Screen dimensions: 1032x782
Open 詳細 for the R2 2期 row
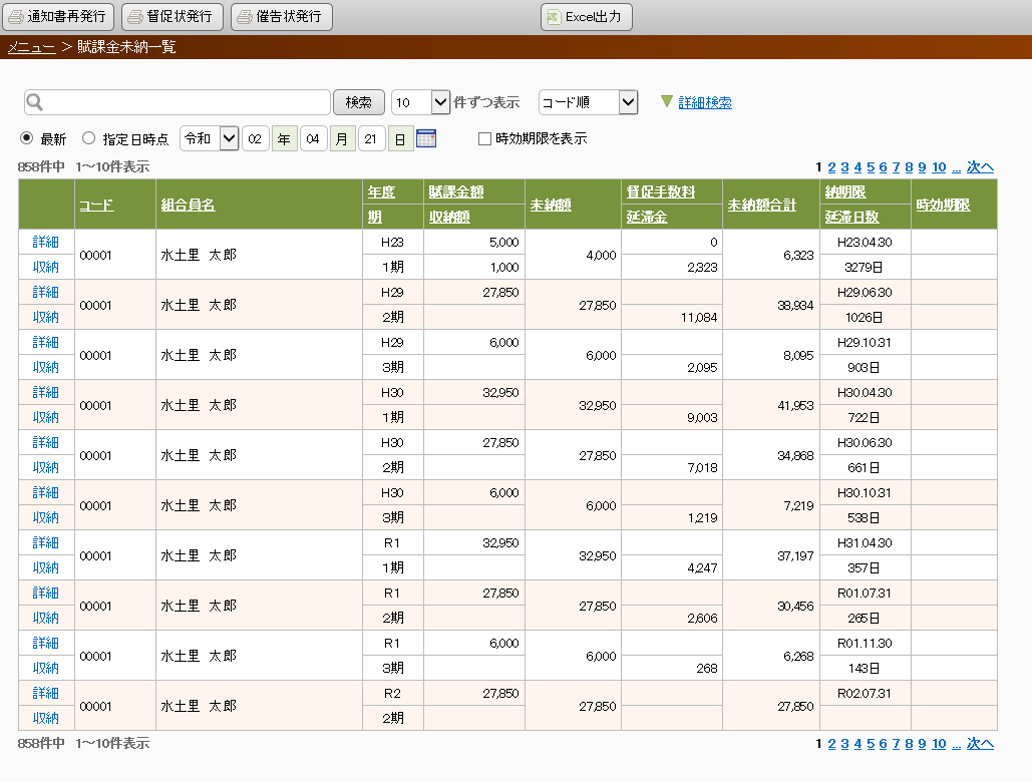46,693
